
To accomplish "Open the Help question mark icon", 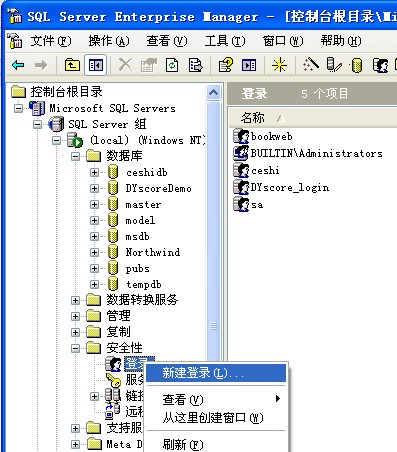I will coord(226,65).
